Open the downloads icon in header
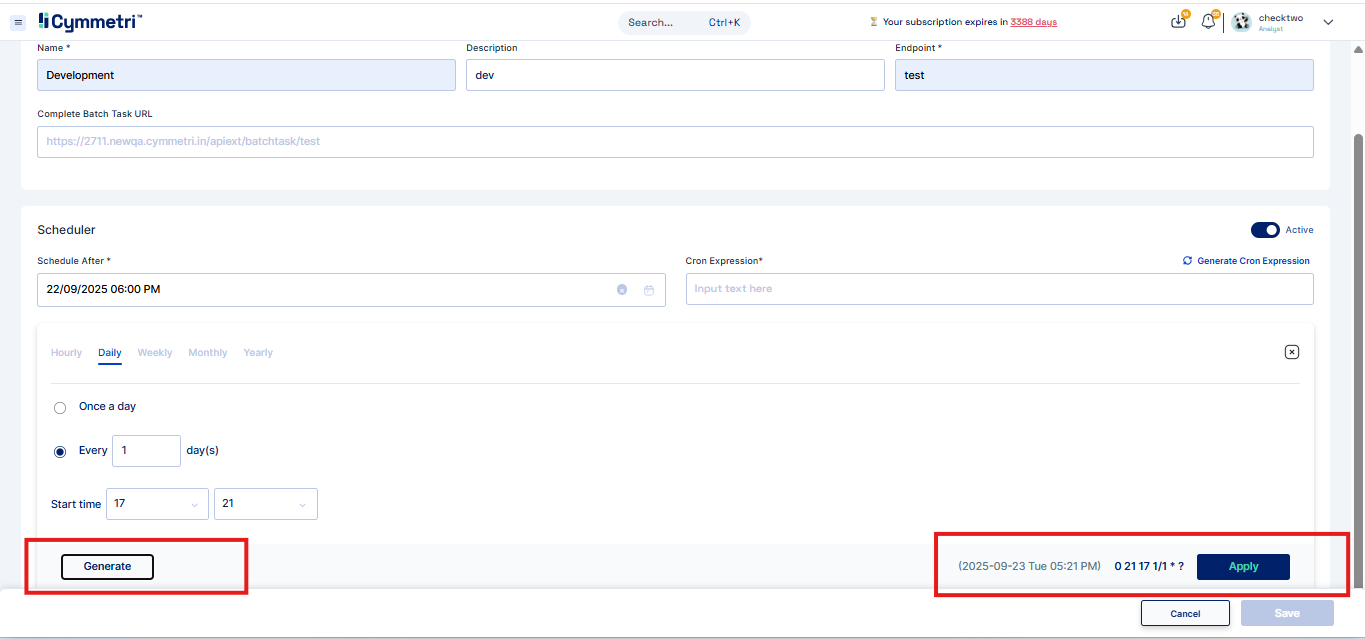Screen dimensions: 1365x639 (x=1178, y=22)
